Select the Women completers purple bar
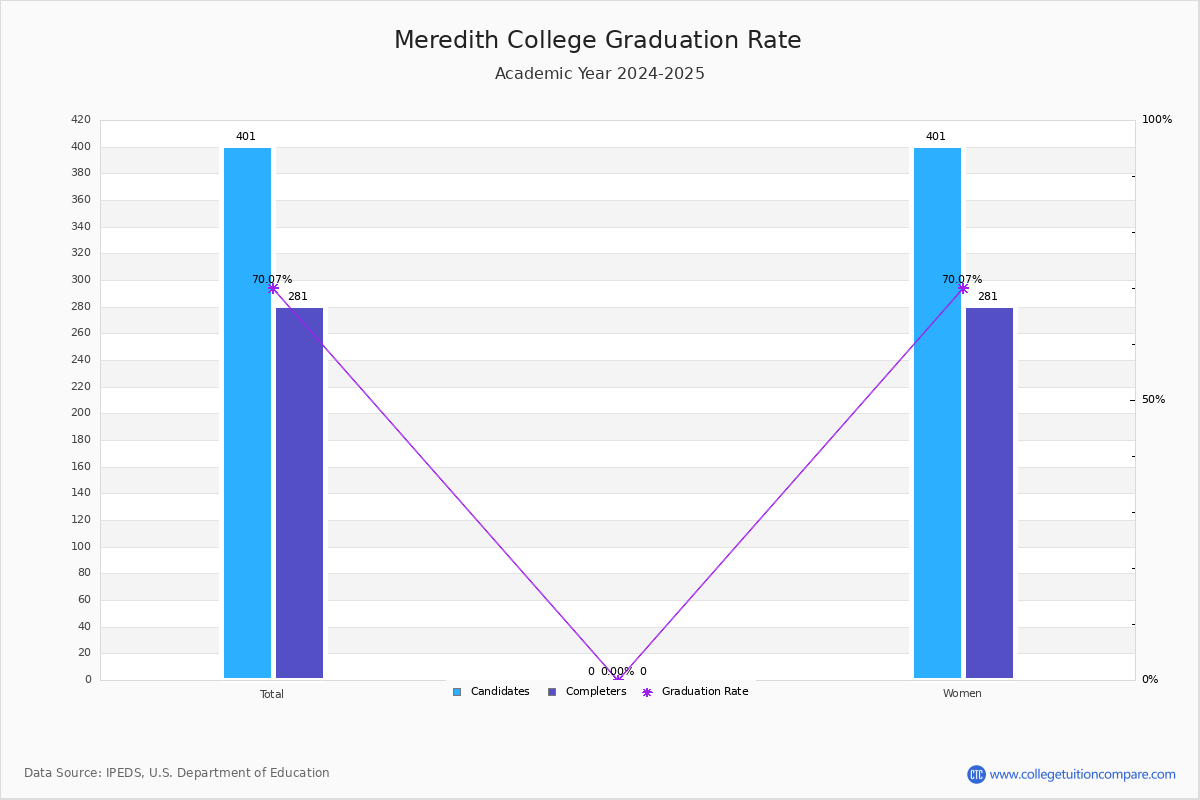The height and width of the screenshot is (800, 1200). click(989, 493)
